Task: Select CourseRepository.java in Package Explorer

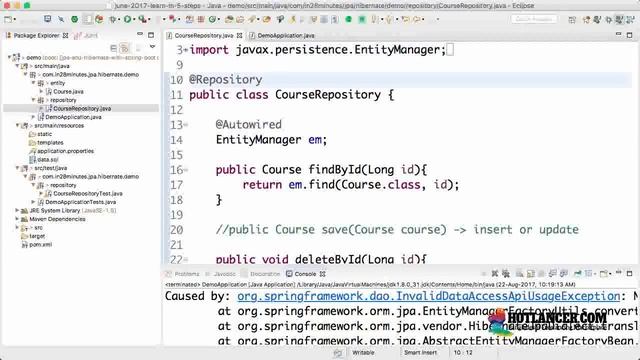Action: 82,109
